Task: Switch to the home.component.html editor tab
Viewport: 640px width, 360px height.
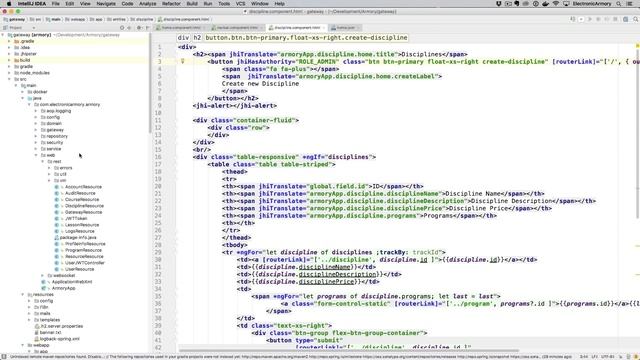Action: [x=181, y=28]
